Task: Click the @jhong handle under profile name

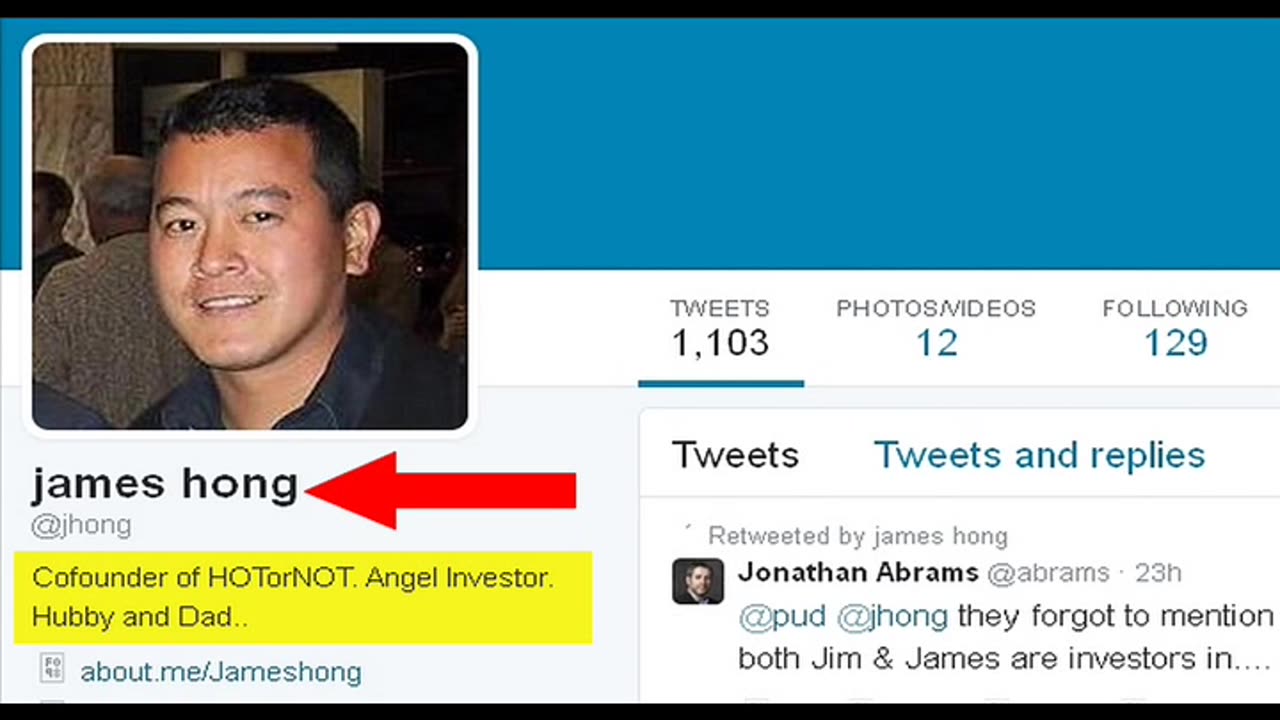Action: click(81, 525)
